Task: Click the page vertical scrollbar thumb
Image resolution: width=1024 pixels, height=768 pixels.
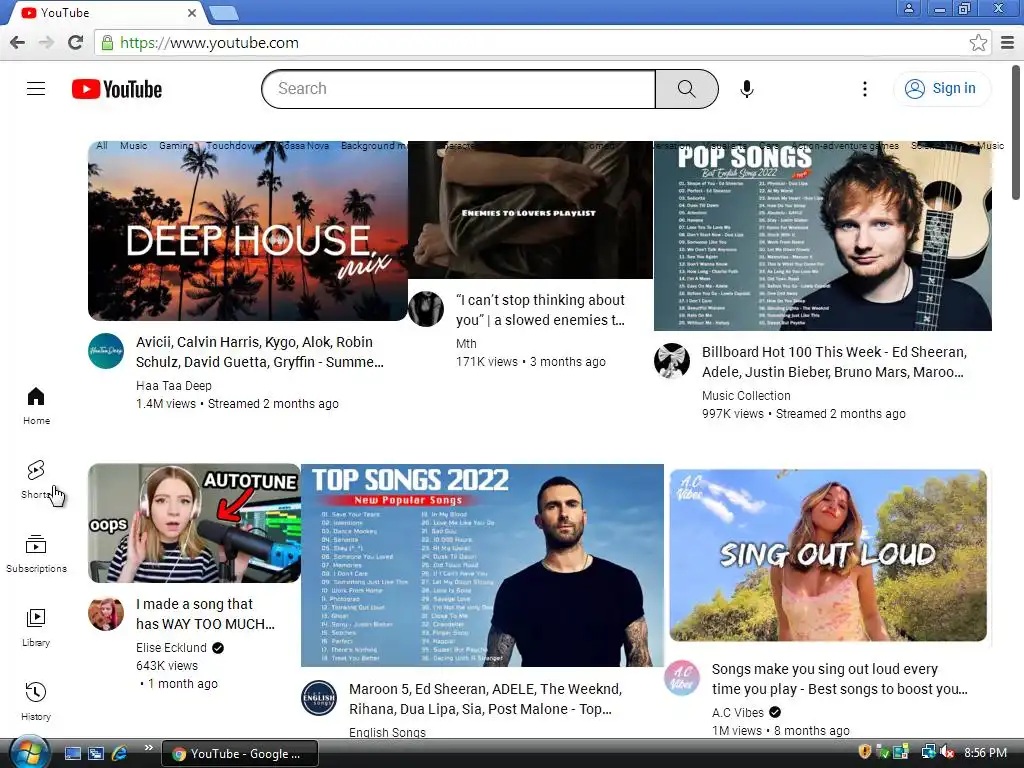Action: point(1016,132)
